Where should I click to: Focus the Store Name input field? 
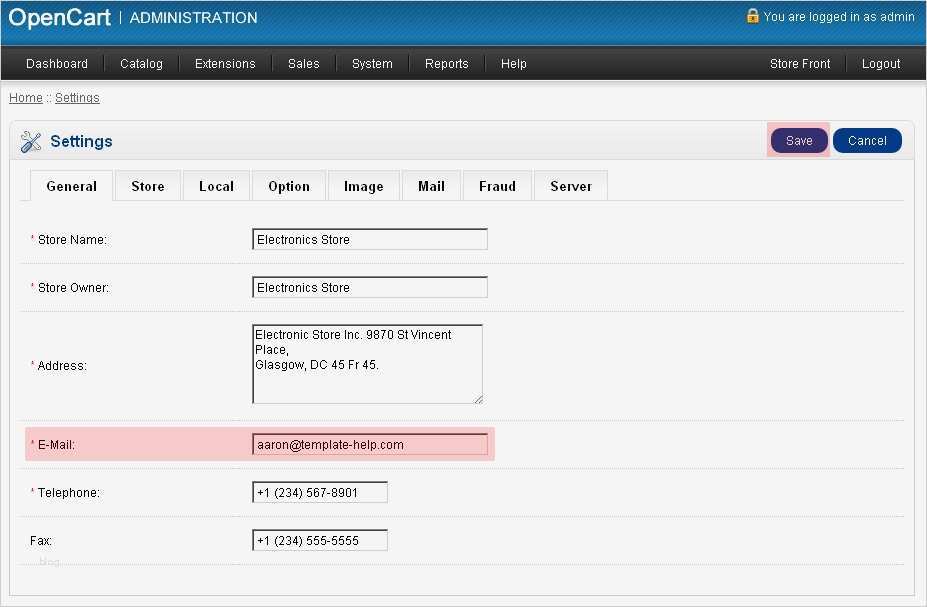coord(370,239)
